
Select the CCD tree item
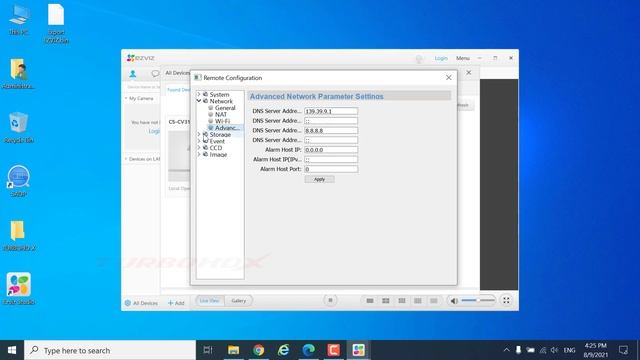[x=216, y=148]
